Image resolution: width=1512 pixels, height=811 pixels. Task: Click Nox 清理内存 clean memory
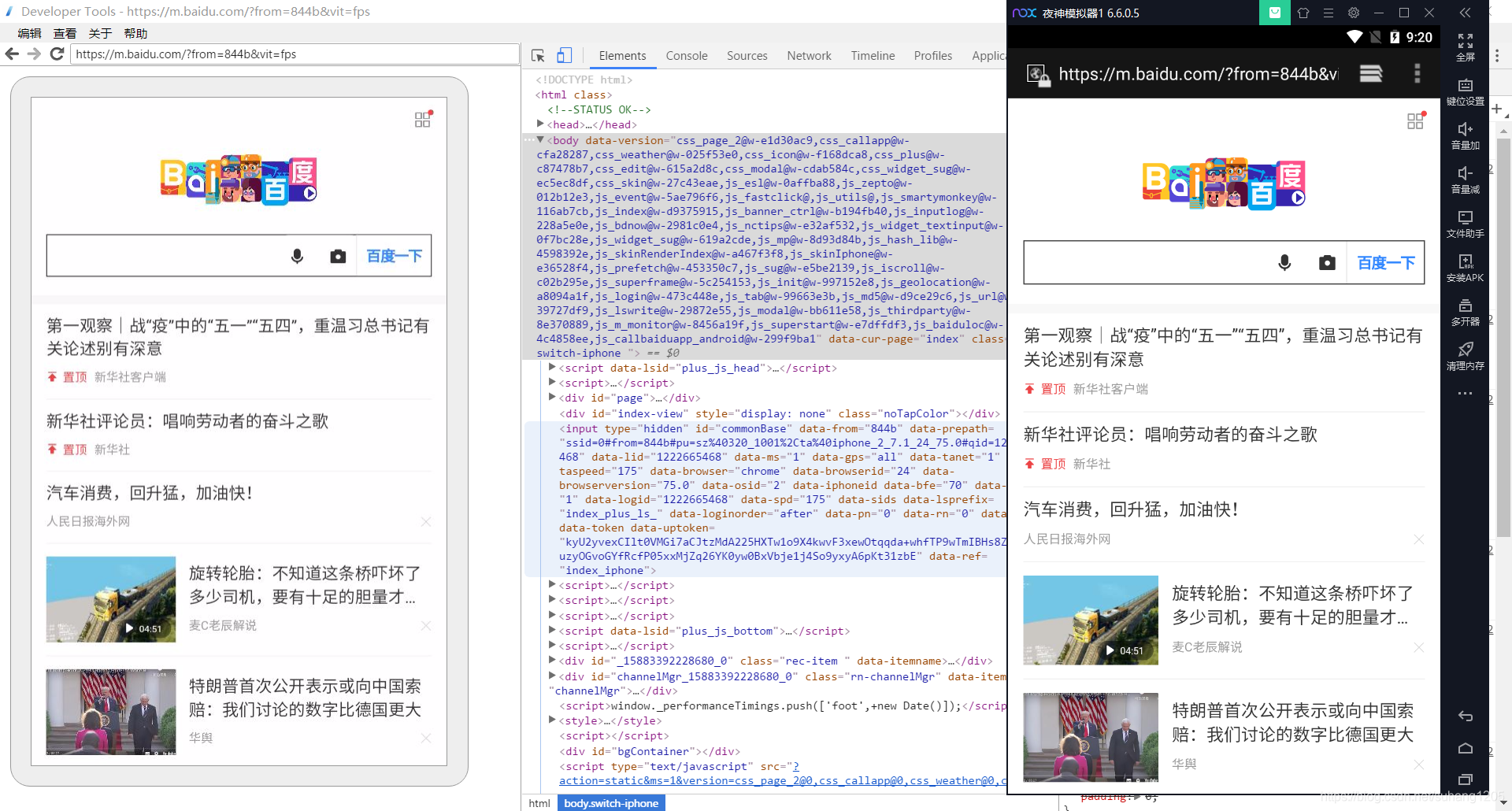[1466, 357]
